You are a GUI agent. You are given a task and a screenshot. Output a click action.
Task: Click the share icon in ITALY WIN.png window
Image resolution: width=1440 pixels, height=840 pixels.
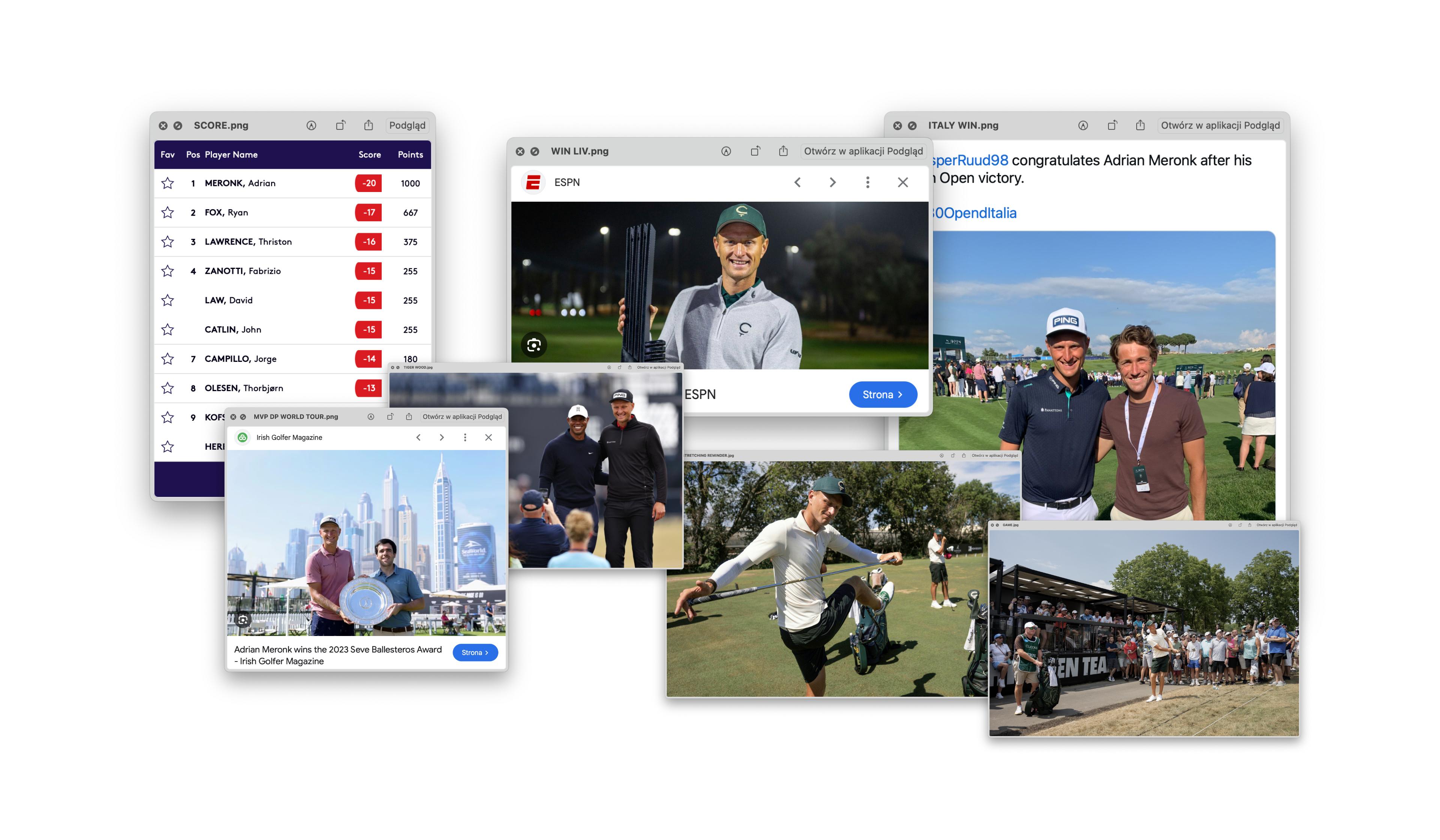[x=1140, y=125]
